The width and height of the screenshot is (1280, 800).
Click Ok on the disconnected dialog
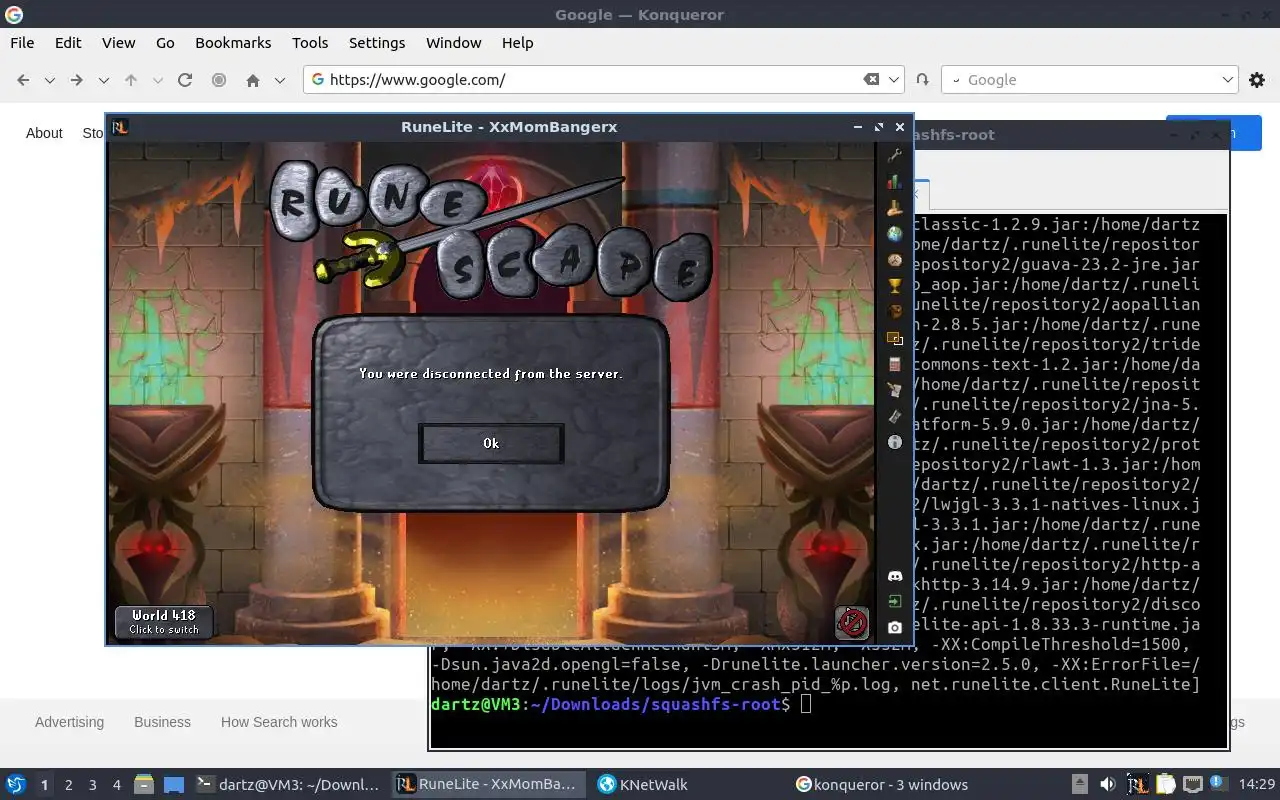pos(491,443)
